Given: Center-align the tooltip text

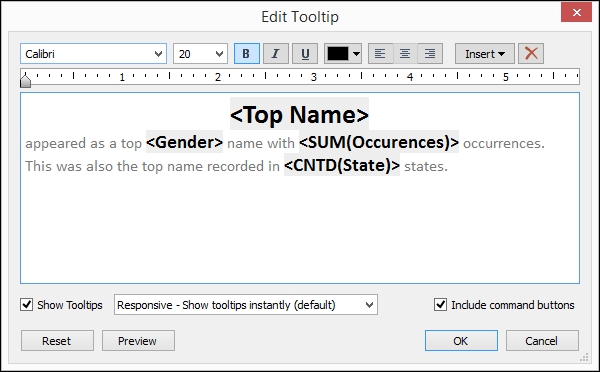Looking at the screenshot, I should (x=405, y=54).
